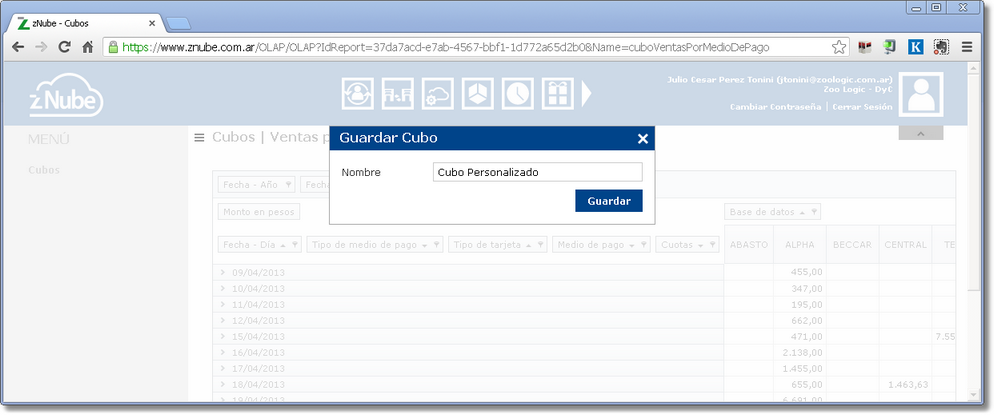Screen dimensions: 994x415
Task: Click the Cerrar Sesión link
Action: point(862,106)
